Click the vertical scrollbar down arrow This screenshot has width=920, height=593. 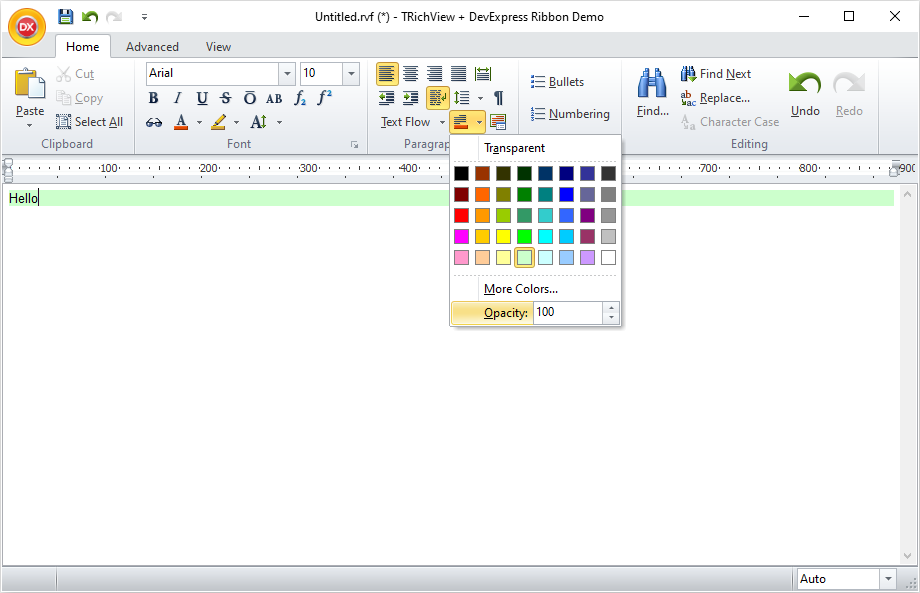pos(907,556)
